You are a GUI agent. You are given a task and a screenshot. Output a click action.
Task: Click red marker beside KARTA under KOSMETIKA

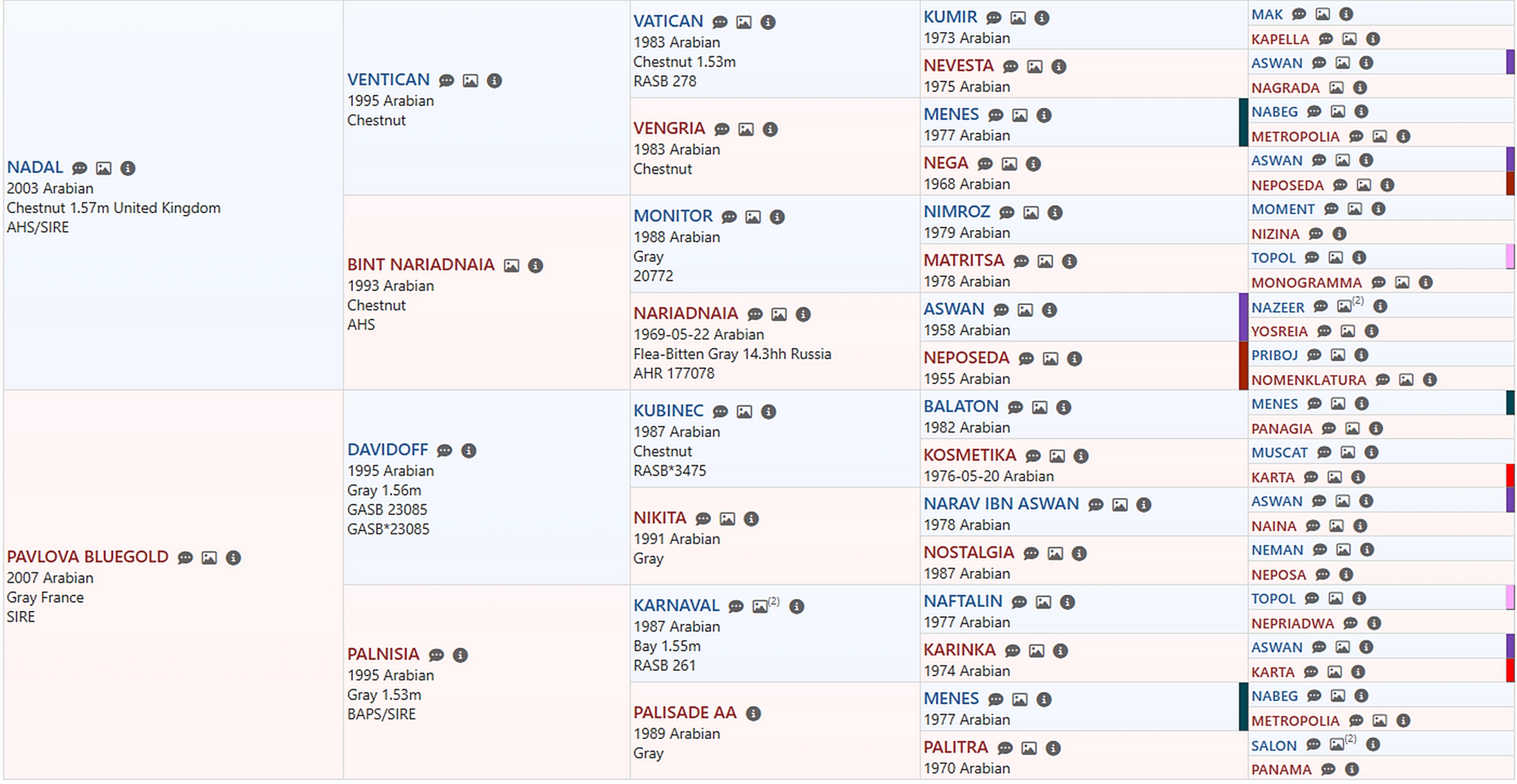coord(1510,476)
